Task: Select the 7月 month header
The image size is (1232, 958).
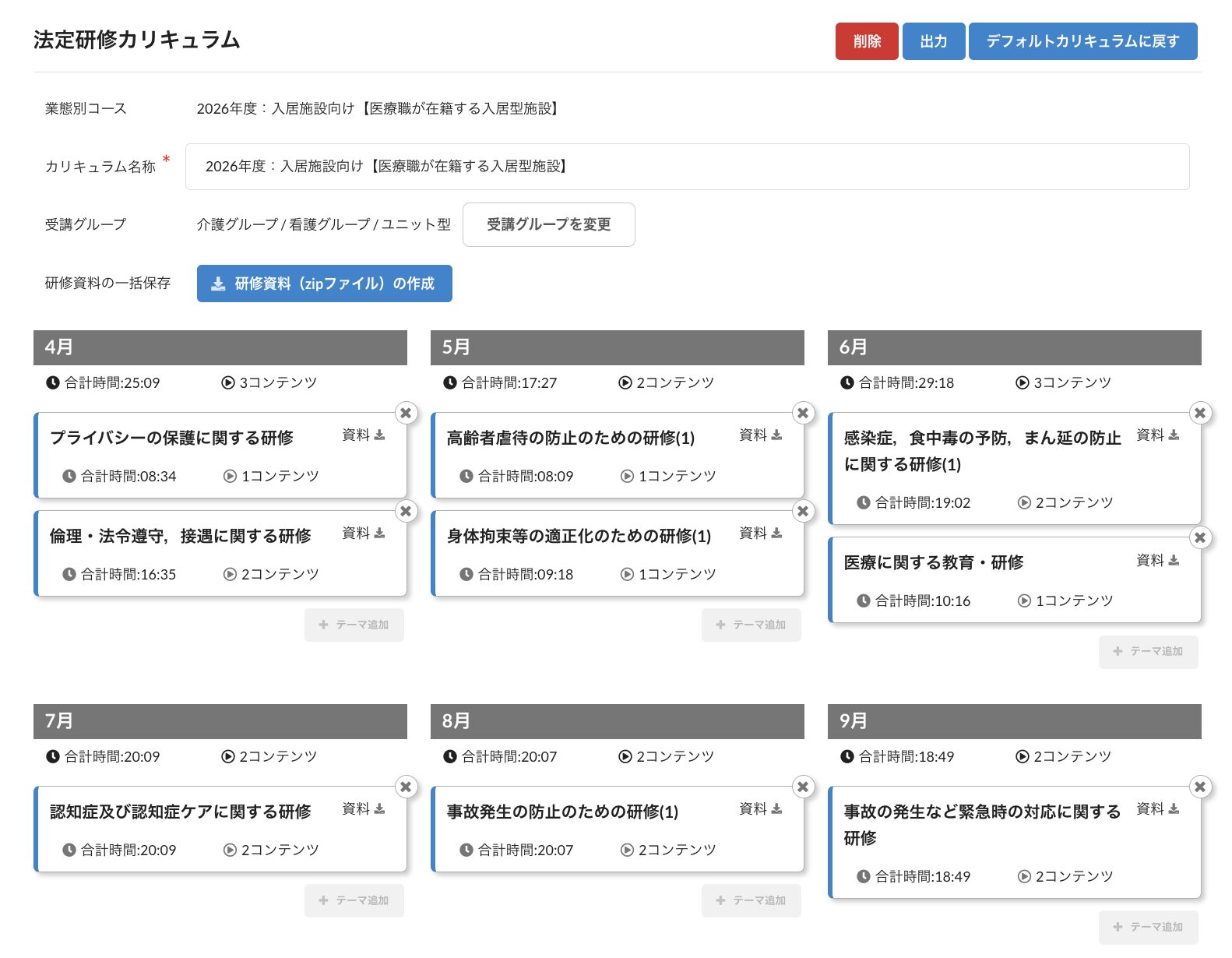Action: pyautogui.click(x=220, y=721)
